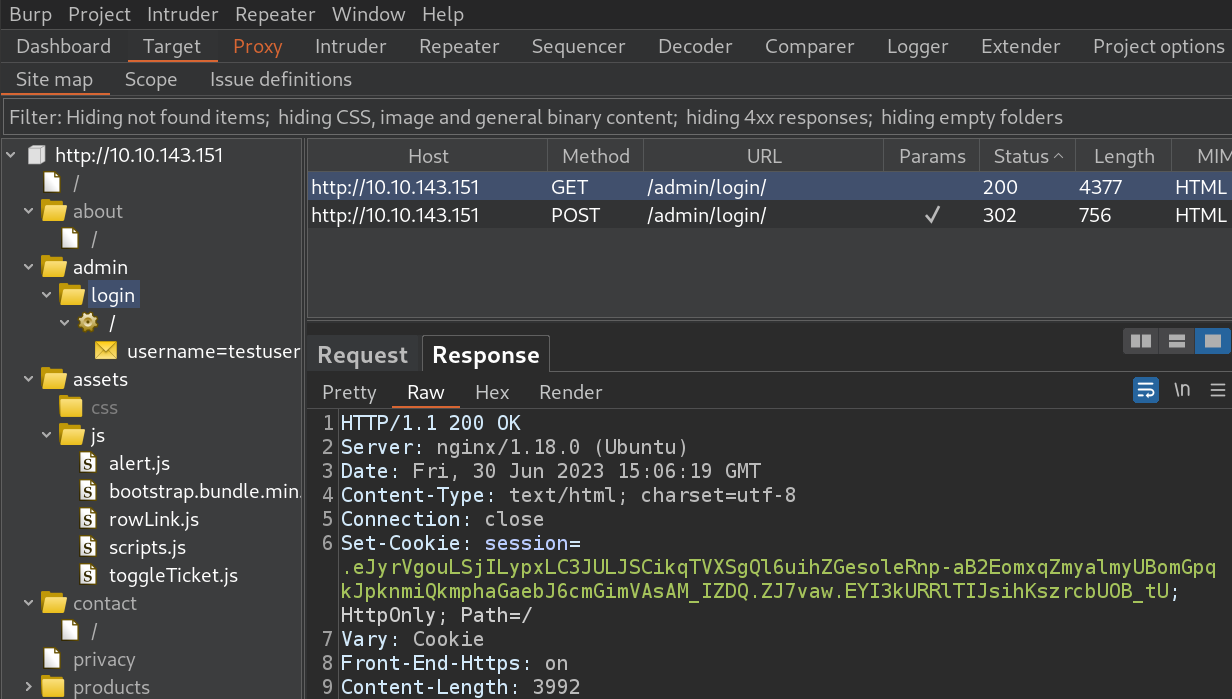This screenshot has width=1232, height=699.
Task: Sort the table by the URL column
Action: tap(764, 156)
